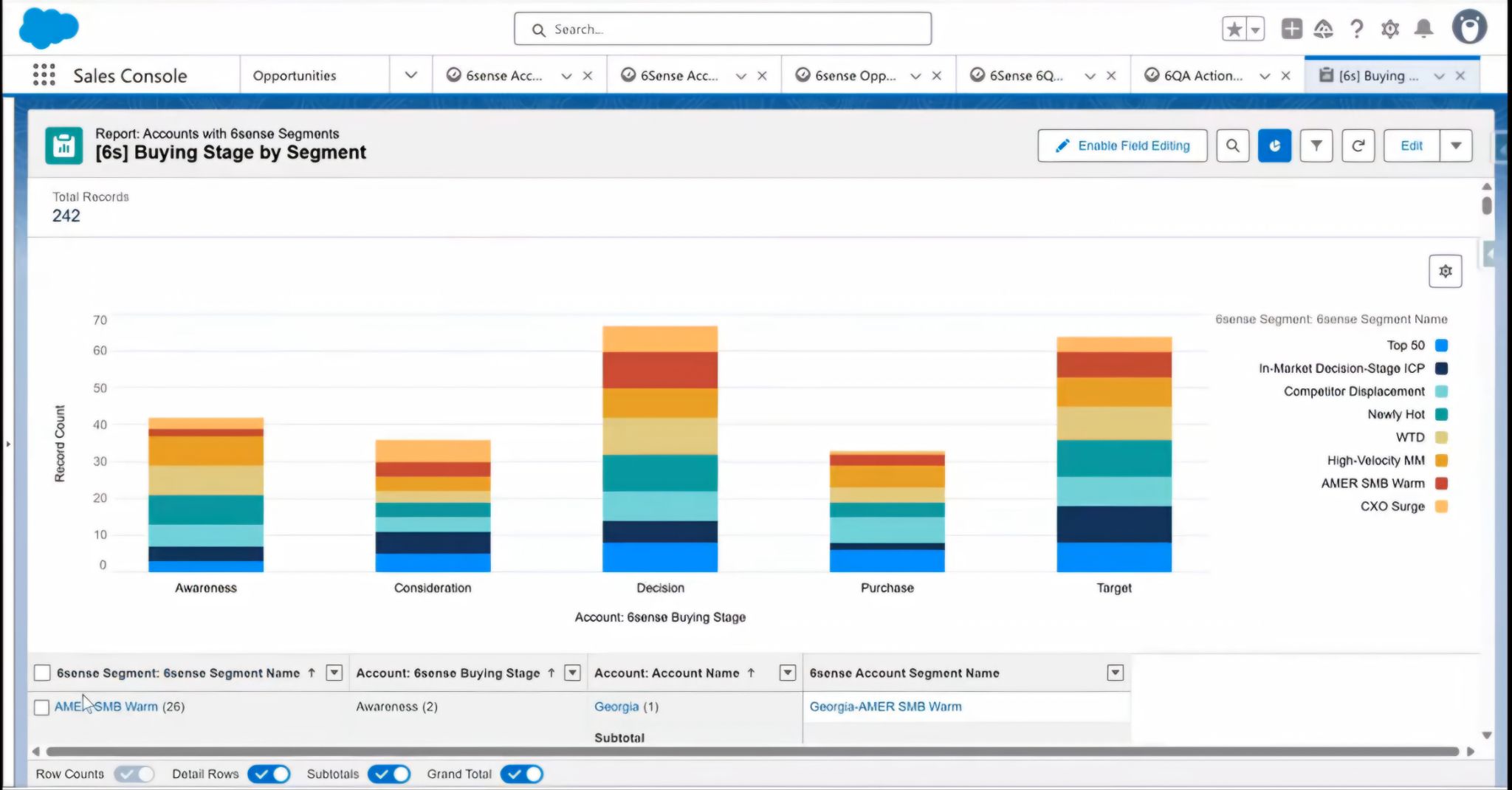Open 6sense Account Segment Name column menu
This screenshot has width=1512, height=790.
point(1116,673)
